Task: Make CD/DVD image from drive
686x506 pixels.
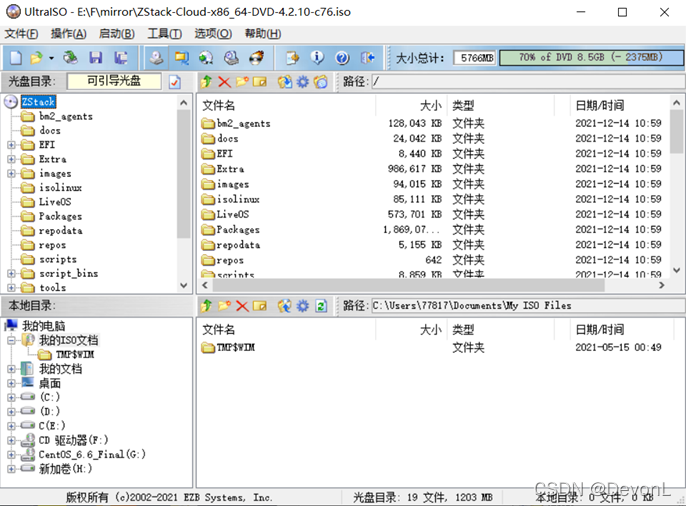Action: tap(156, 57)
